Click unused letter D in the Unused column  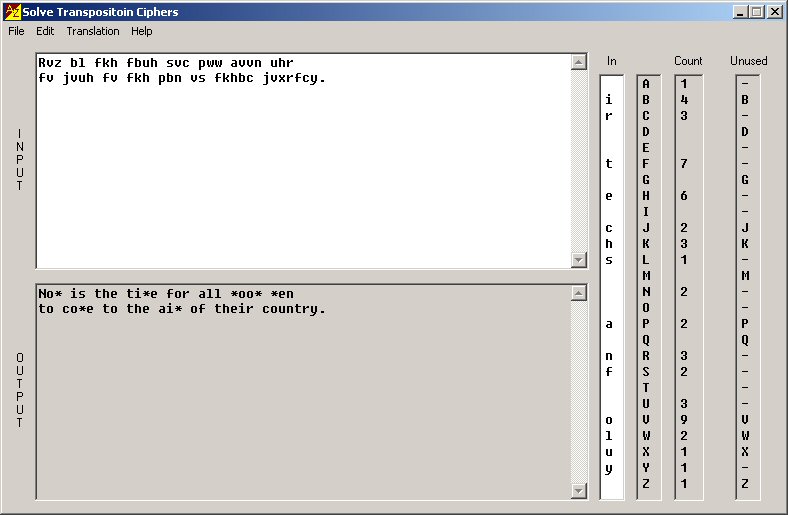(745, 132)
